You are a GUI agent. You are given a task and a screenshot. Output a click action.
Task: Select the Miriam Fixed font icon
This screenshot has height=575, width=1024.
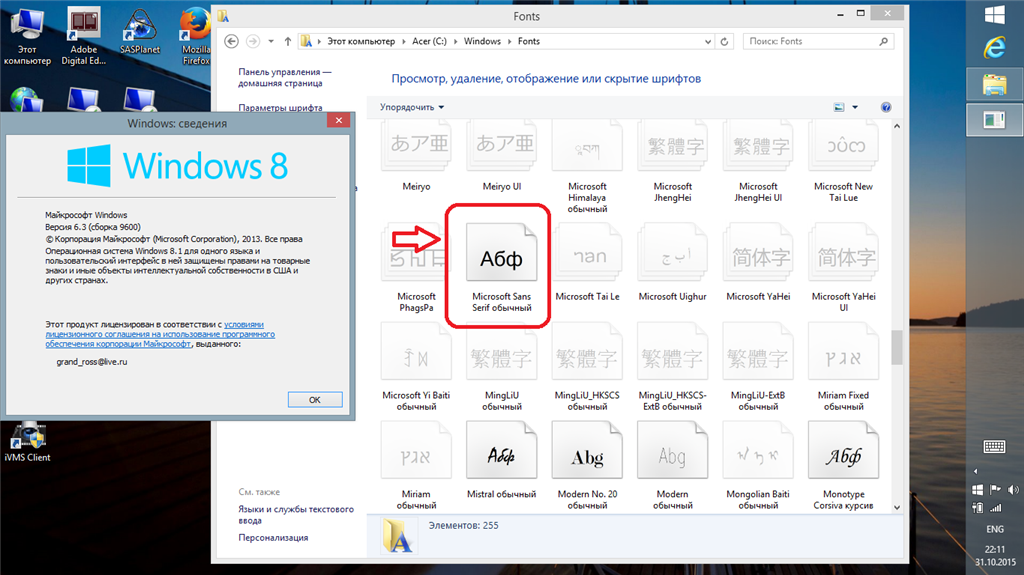[x=843, y=352]
